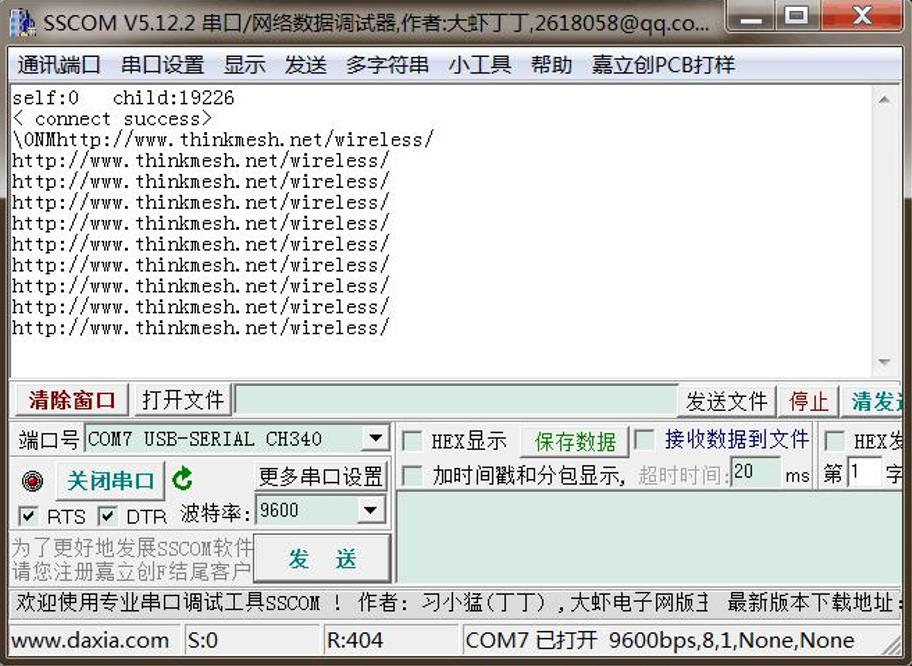Click the "self:0 child:19226" line
Screen dimensions: 912x666
click(123, 98)
